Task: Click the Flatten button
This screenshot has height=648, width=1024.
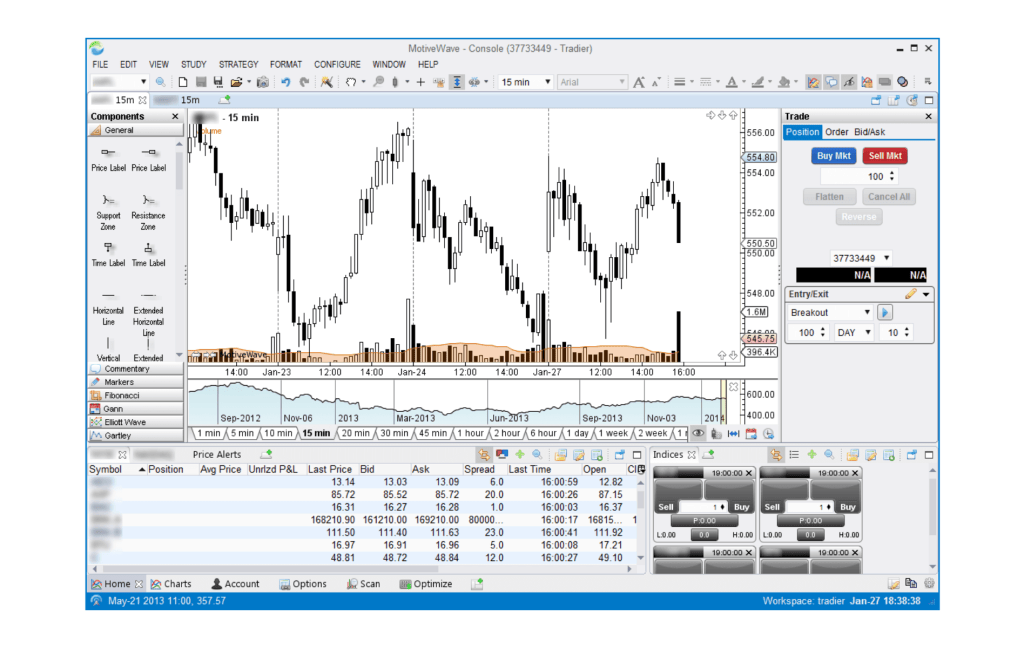Action: point(829,197)
